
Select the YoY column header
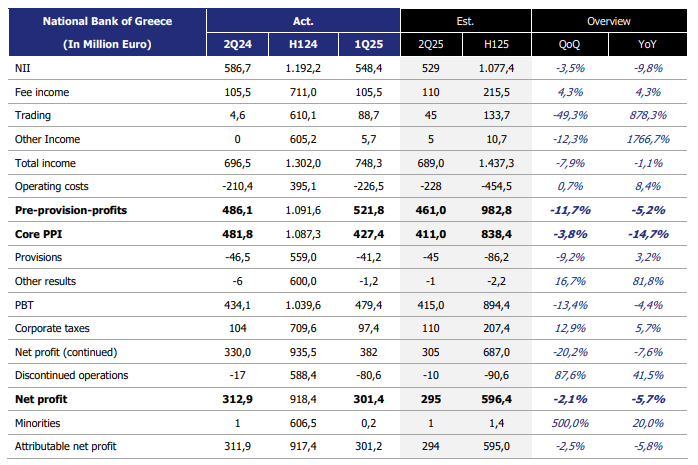tap(647, 44)
